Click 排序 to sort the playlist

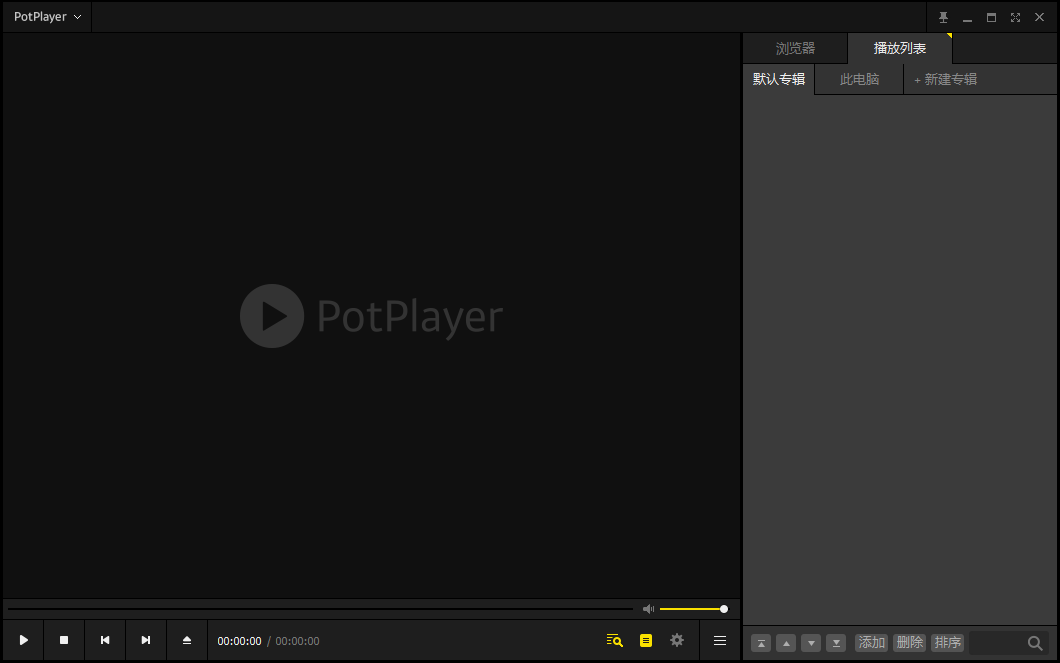[x=947, y=642]
